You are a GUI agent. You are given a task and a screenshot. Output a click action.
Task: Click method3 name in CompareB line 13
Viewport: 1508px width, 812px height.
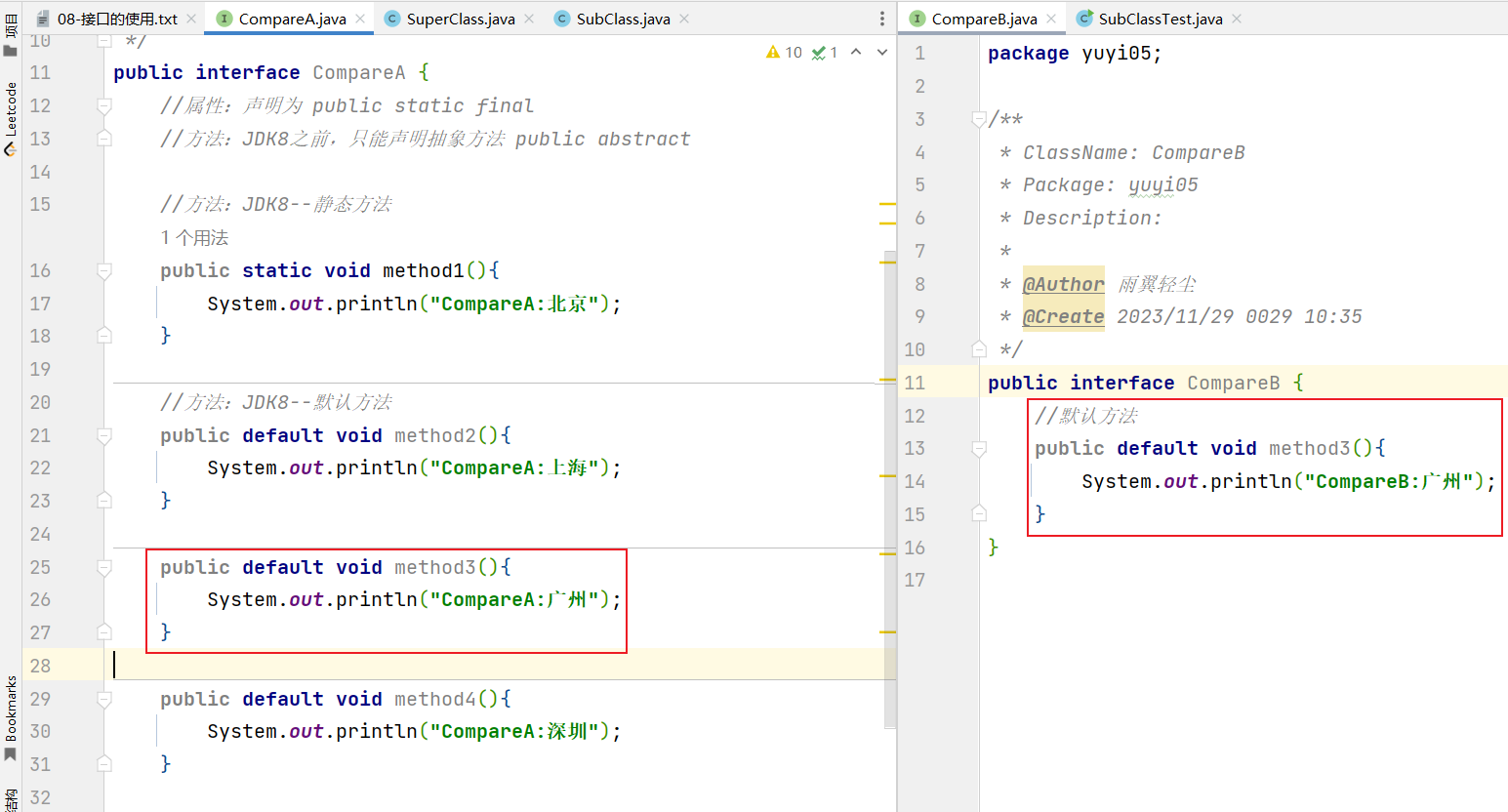(x=1310, y=448)
